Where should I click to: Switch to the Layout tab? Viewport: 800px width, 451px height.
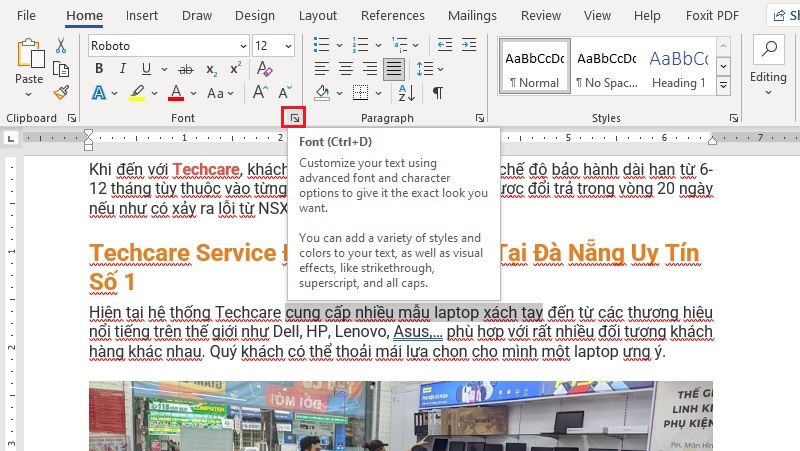(318, 16)
